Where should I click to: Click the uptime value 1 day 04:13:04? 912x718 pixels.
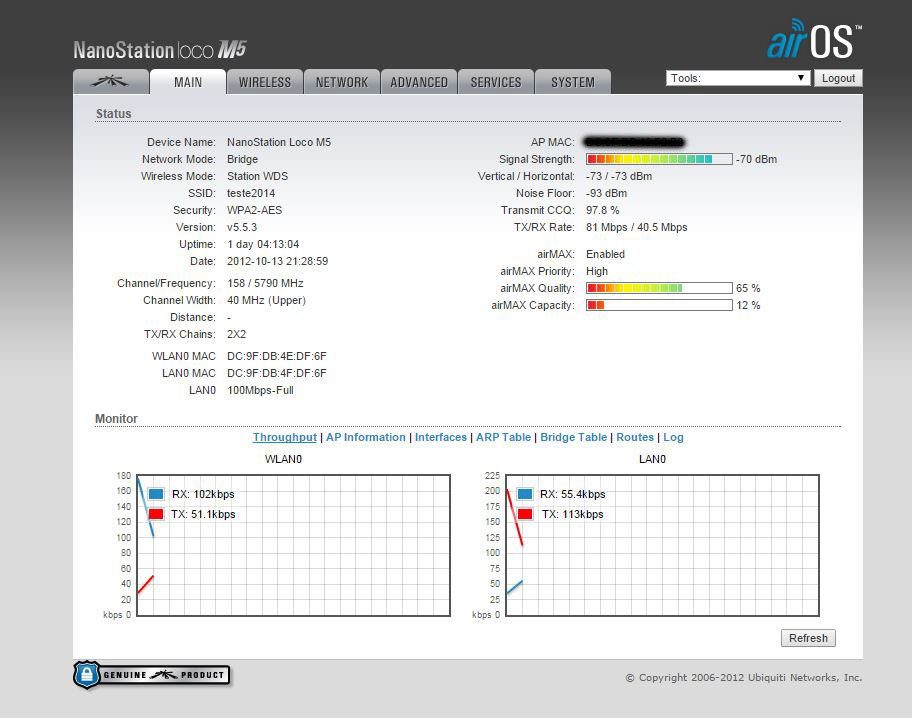(263, 244)
